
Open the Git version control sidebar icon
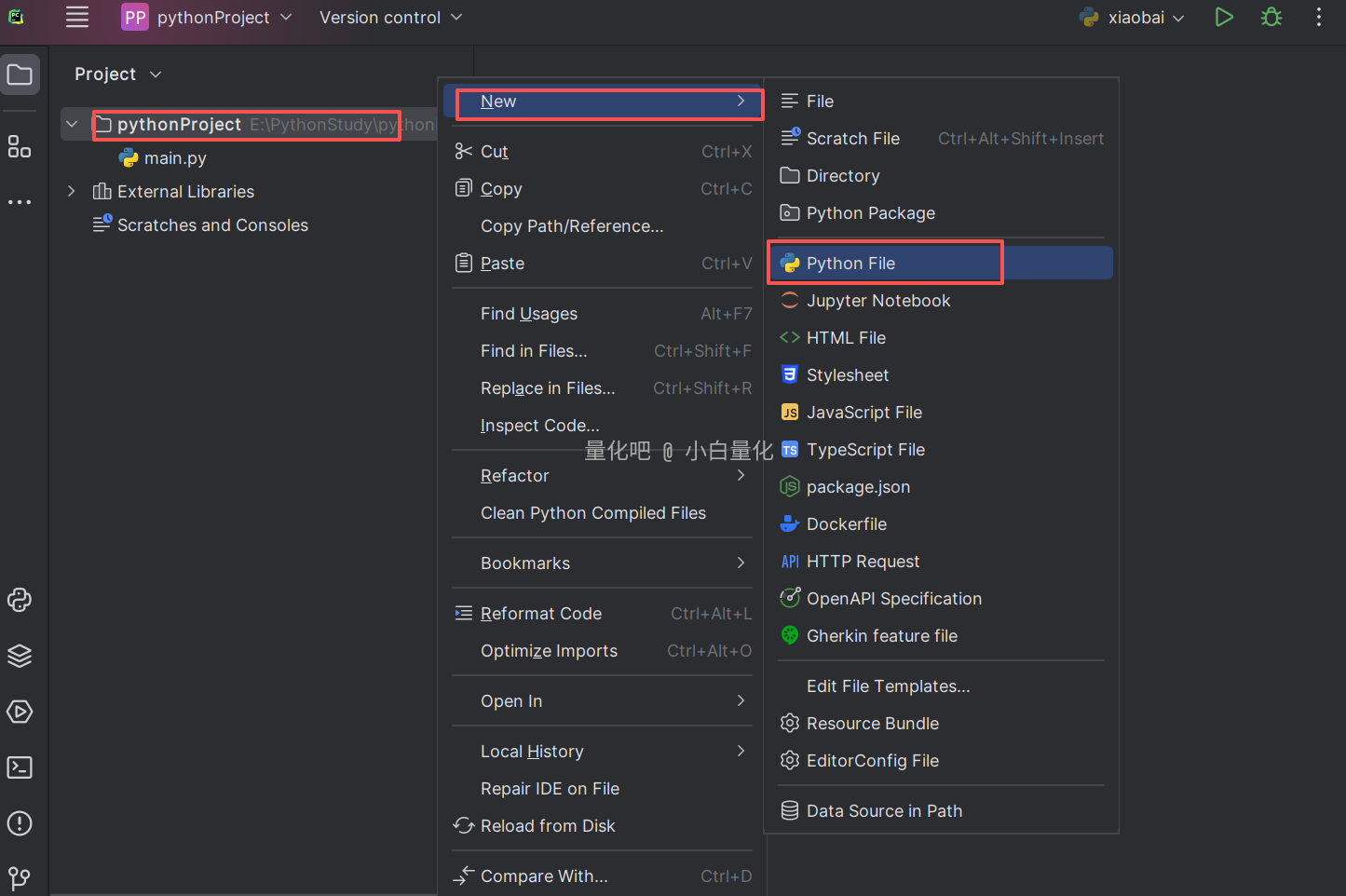pos(20,877)
